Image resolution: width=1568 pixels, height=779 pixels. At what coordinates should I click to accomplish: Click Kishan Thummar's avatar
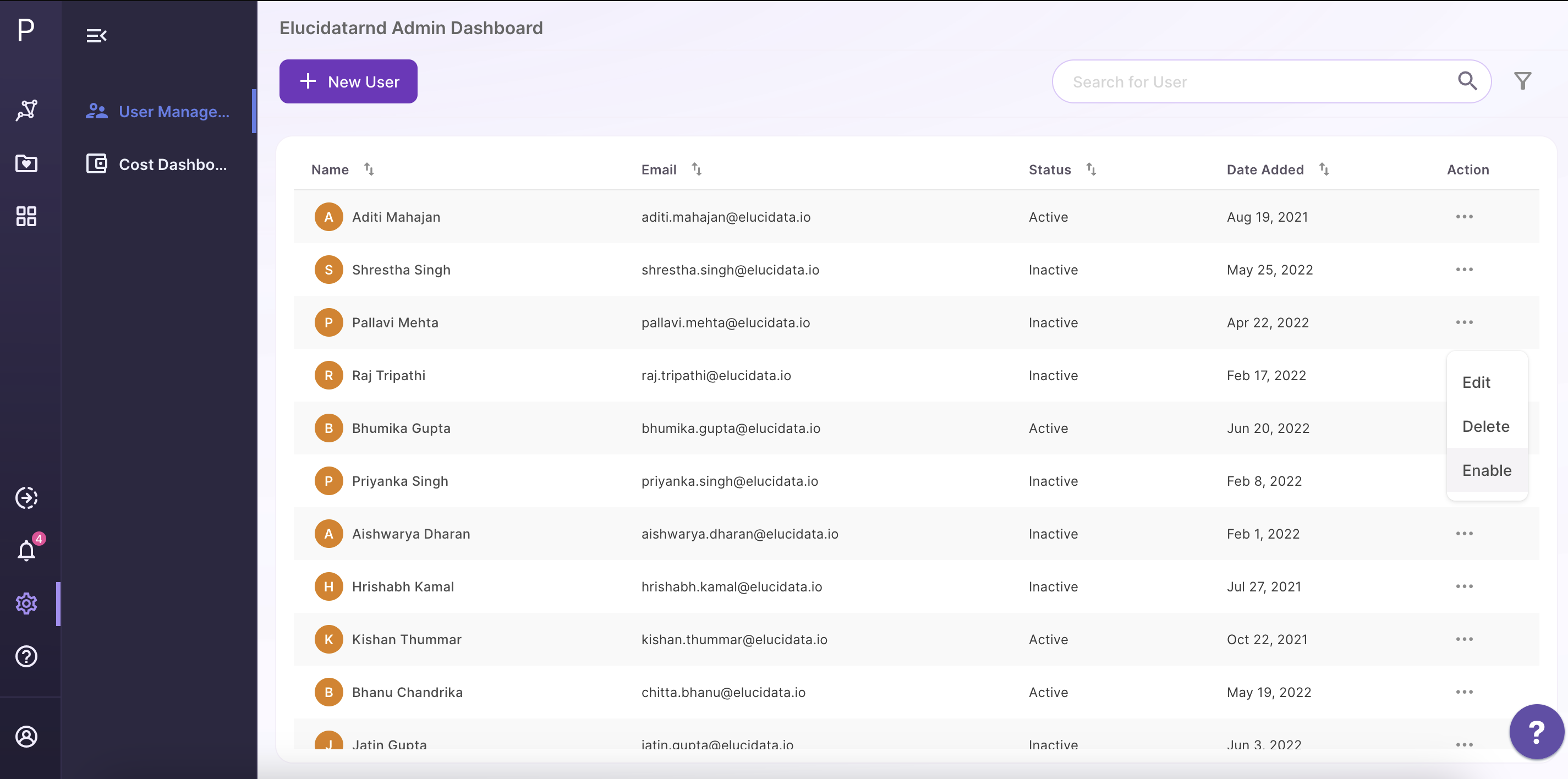coord(328,640)
